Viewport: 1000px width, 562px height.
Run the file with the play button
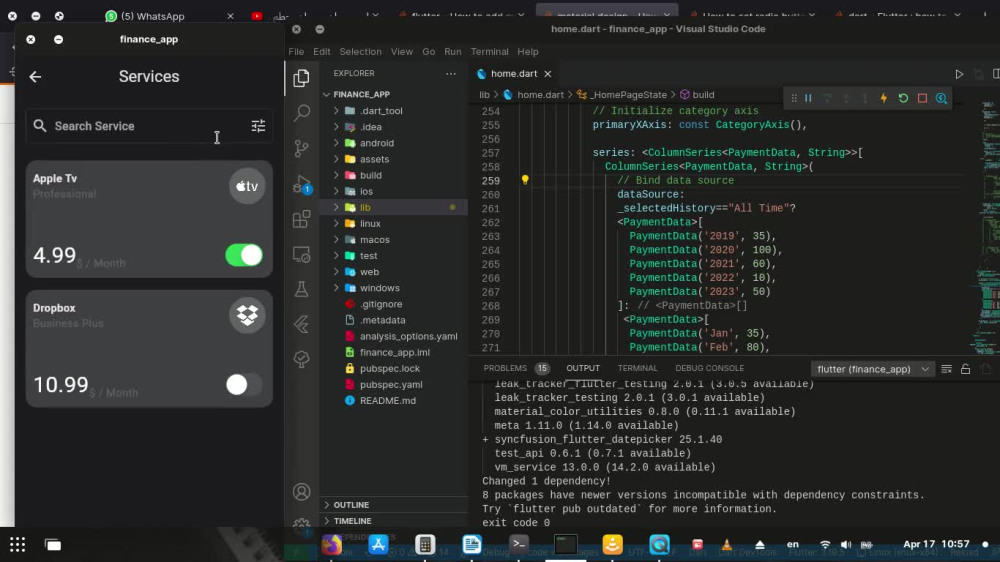point(959,74)
